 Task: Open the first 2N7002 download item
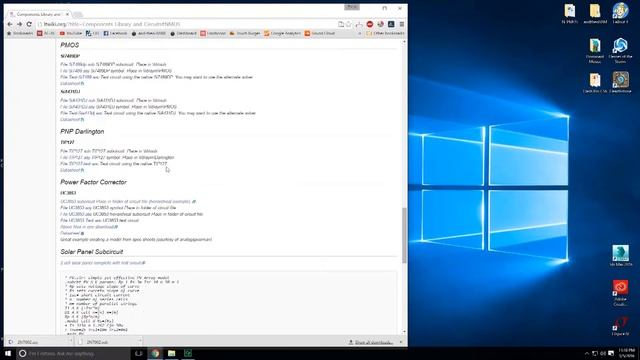[x=36, y=342]
